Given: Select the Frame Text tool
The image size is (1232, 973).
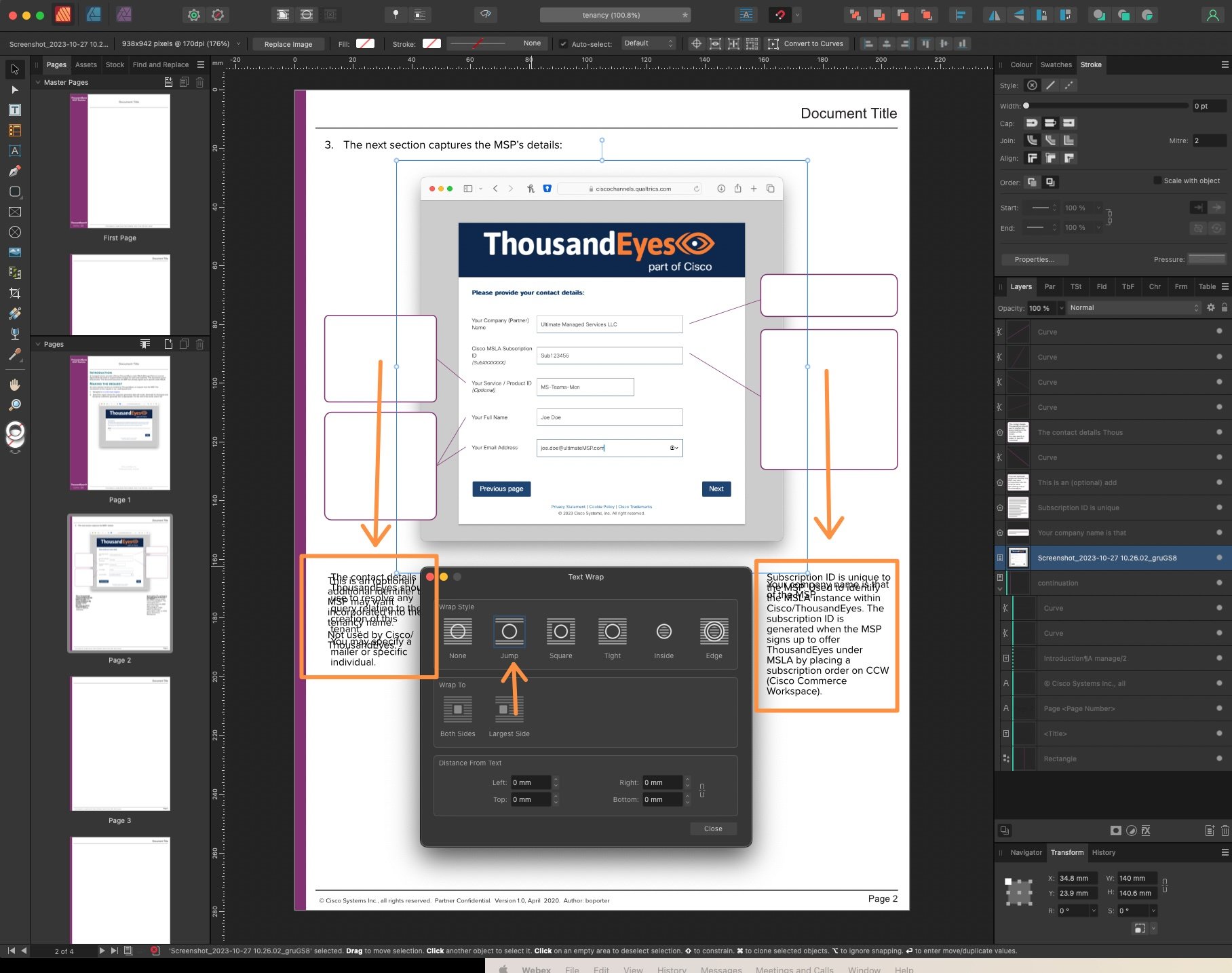Looking at the screenshot, I should click(15, 110).
